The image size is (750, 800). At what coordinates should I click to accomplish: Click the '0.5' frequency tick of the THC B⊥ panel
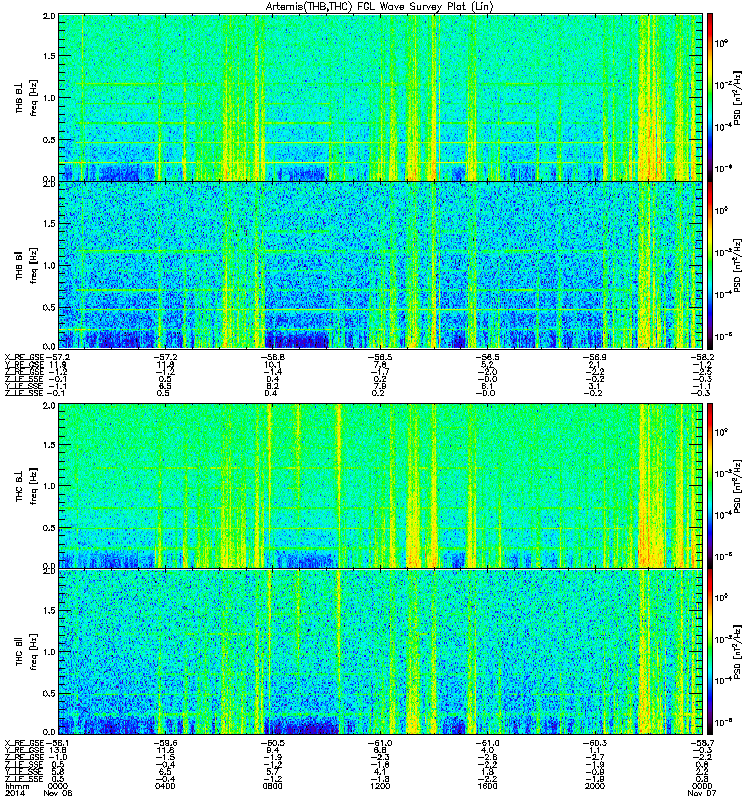[49, 528]
